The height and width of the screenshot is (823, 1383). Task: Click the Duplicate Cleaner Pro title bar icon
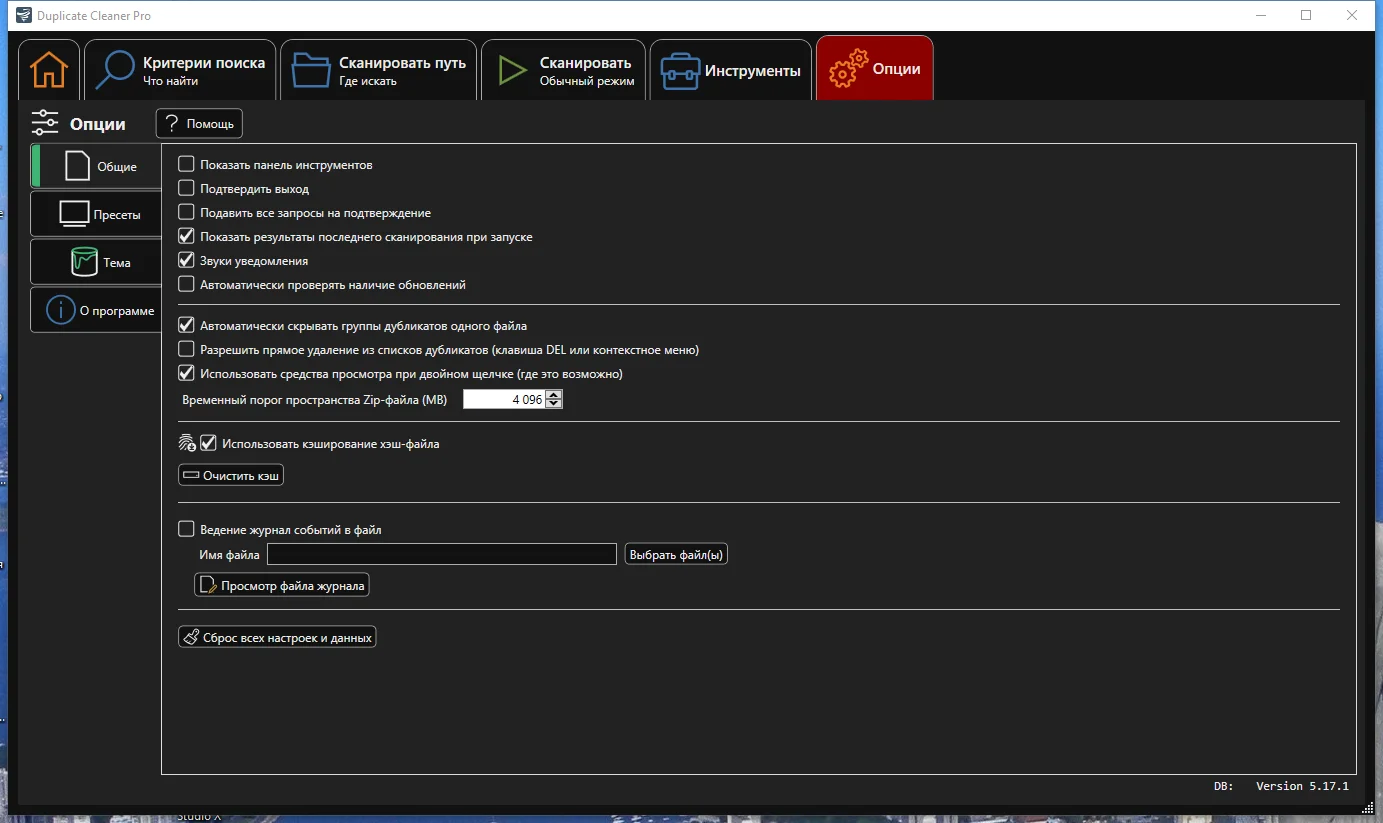coord(24,15)
